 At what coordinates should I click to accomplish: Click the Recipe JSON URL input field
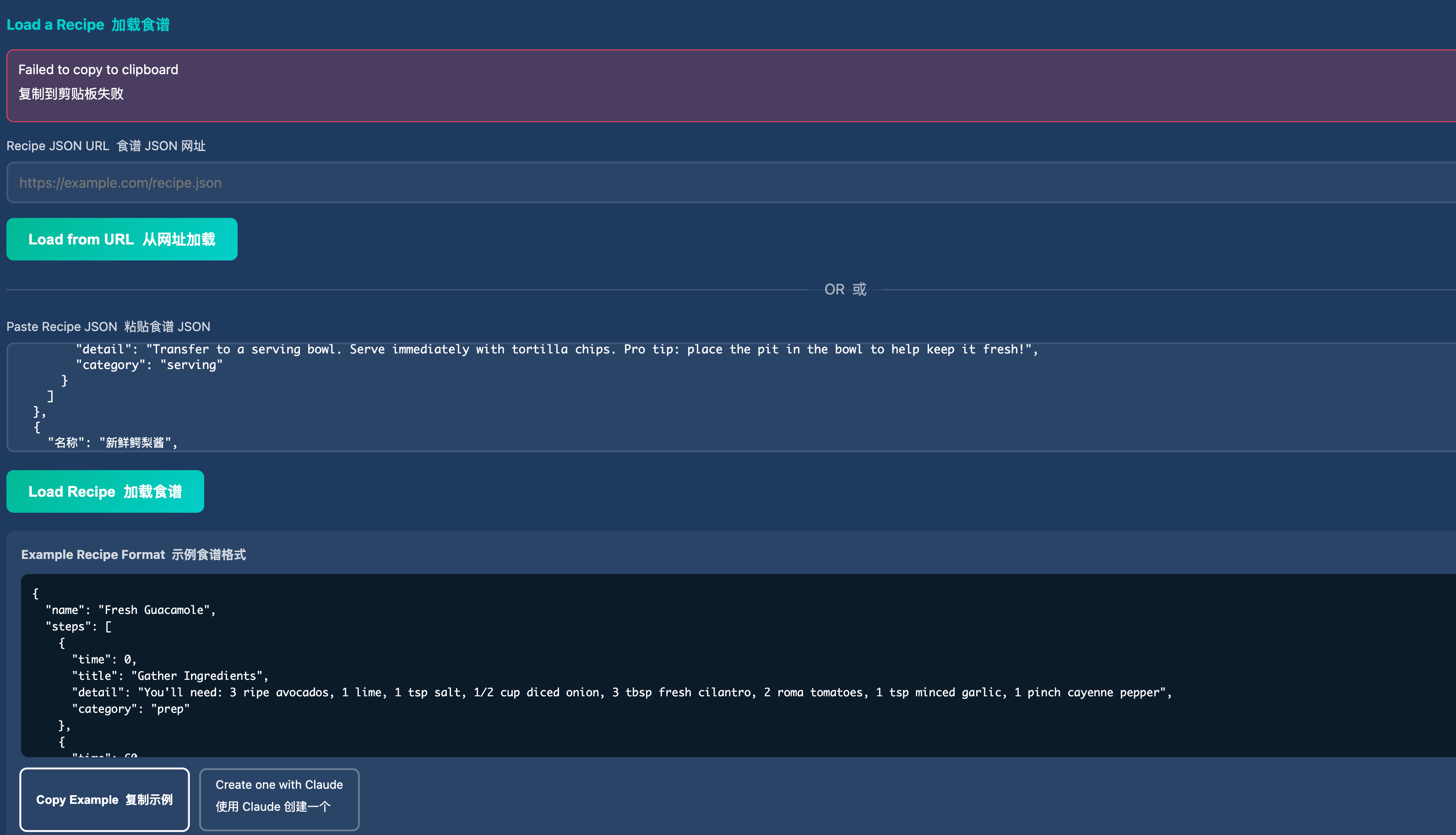(728, 182)
